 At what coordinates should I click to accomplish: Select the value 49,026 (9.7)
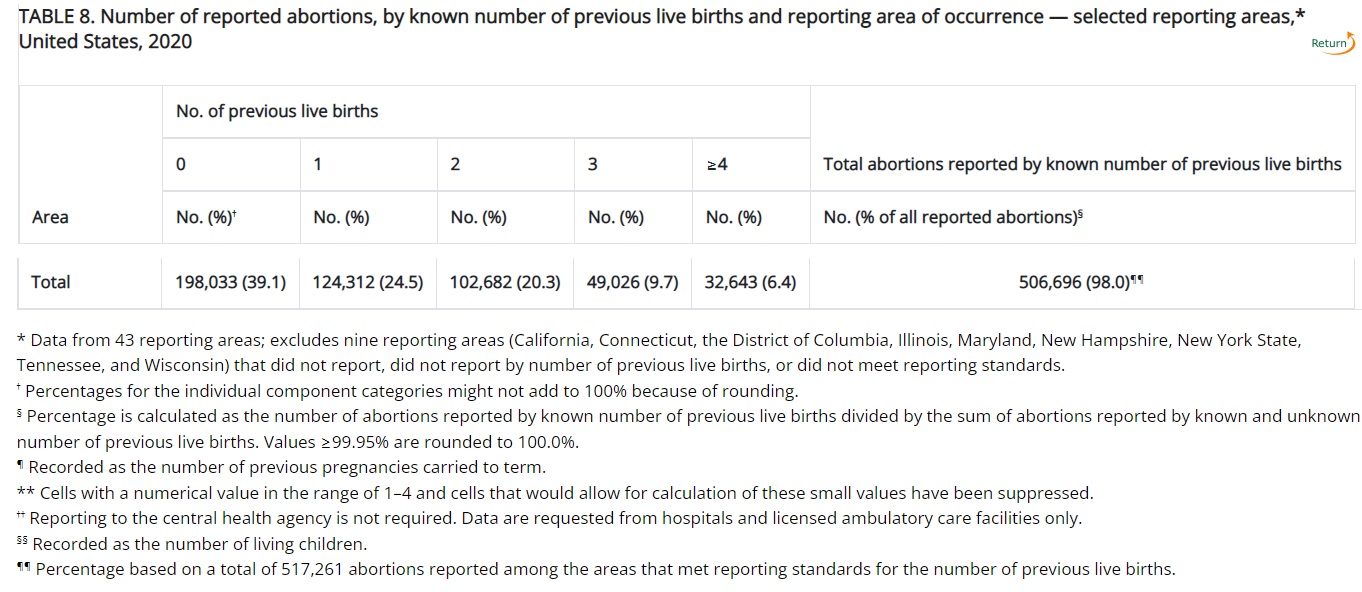coord(632,282)
